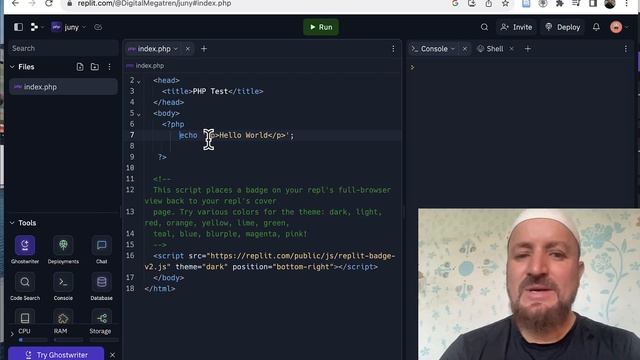
Task: Open the Ghostwriter tool
Action: (25, 249)
